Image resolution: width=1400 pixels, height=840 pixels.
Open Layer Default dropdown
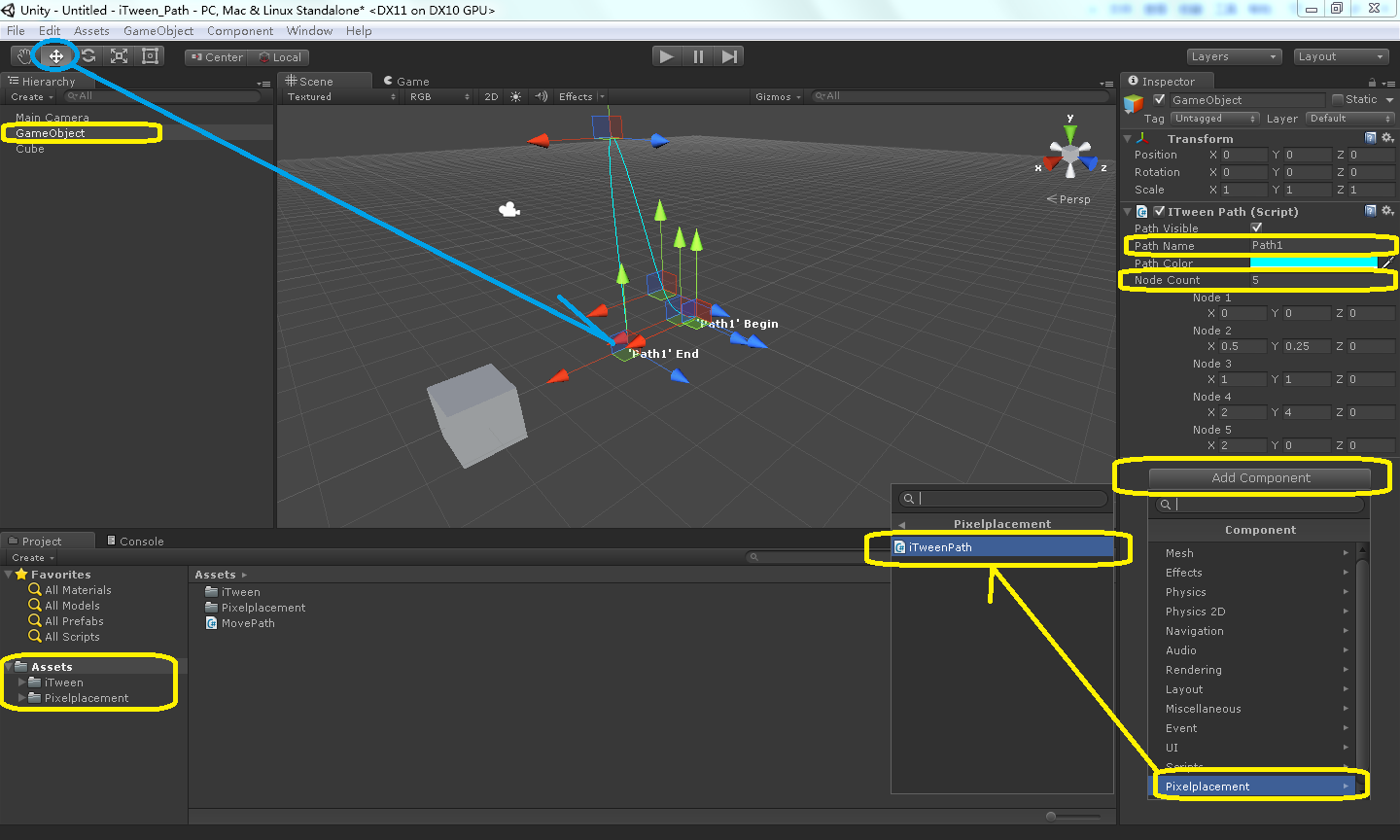1349,119
